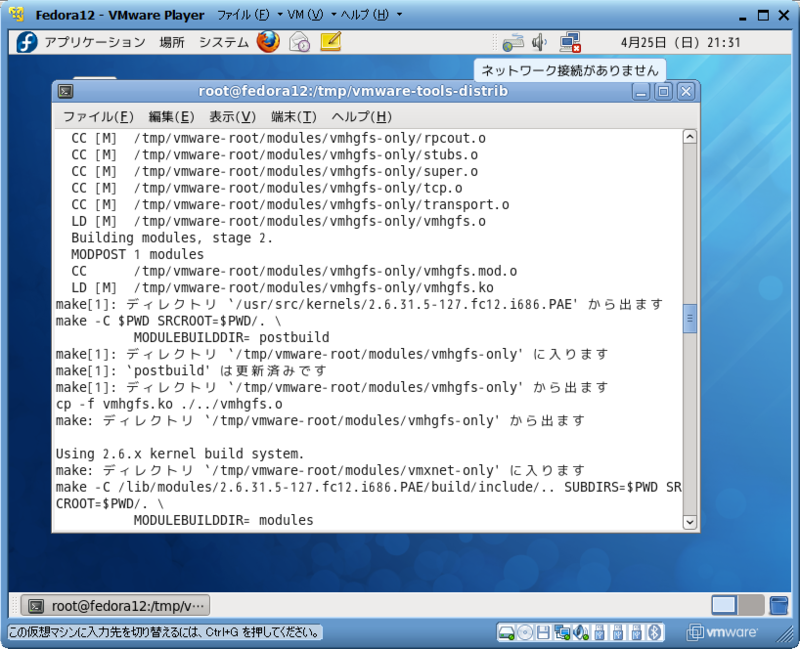Click the date and time clock applet
This screenshot has height=649, width=800.
point(680,42)
